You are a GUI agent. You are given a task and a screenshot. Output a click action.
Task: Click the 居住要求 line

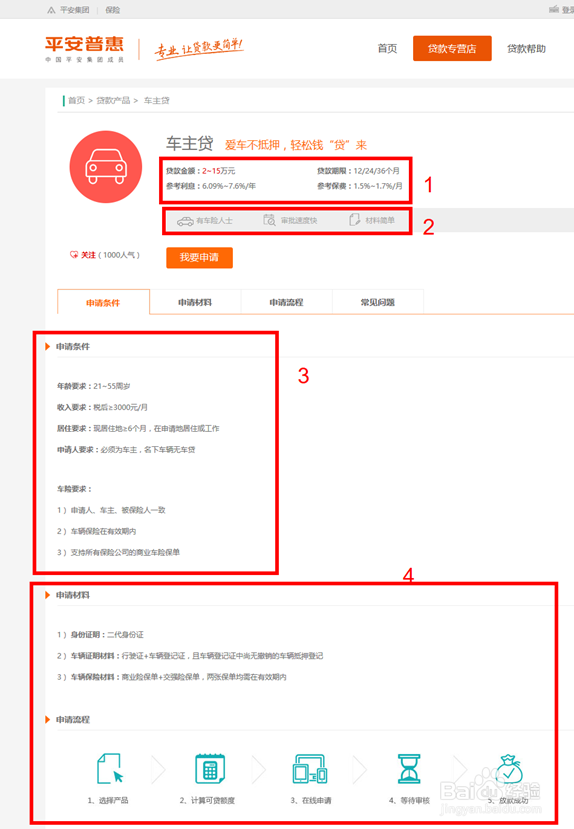pyautogui.click(x=138, y=428)
